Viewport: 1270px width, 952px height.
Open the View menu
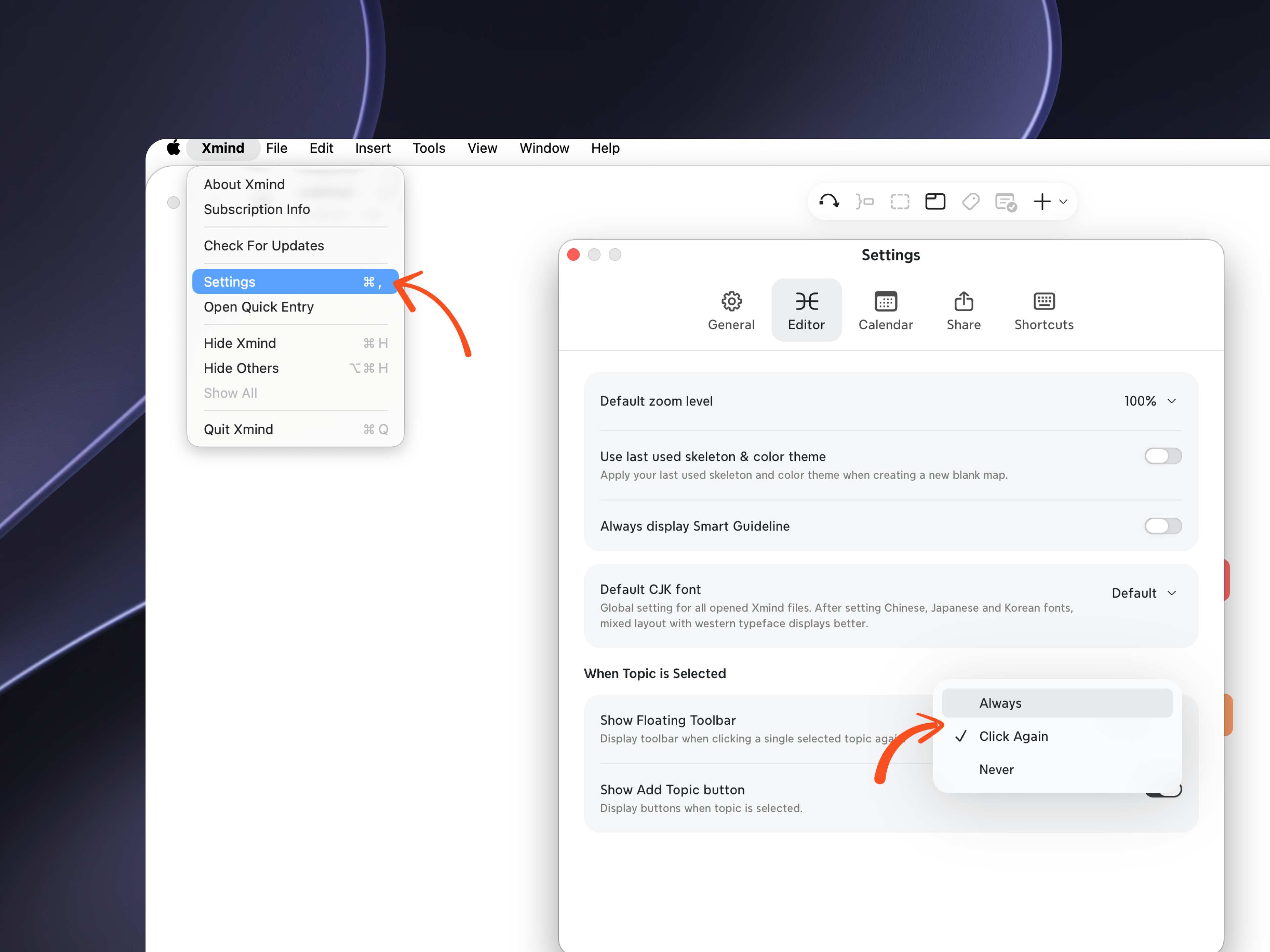(482, 148)
